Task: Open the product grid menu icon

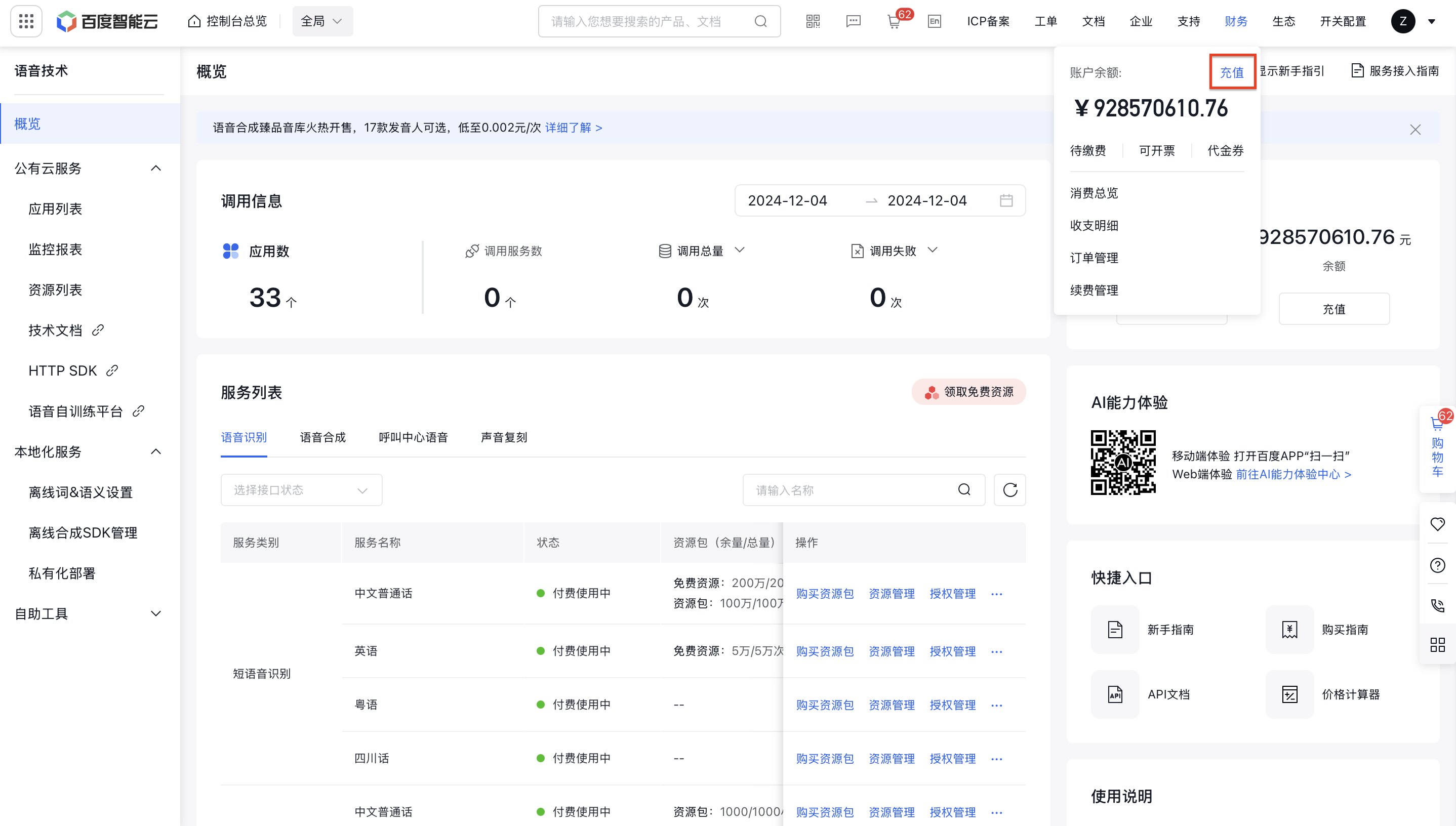Action: (26, 22)
